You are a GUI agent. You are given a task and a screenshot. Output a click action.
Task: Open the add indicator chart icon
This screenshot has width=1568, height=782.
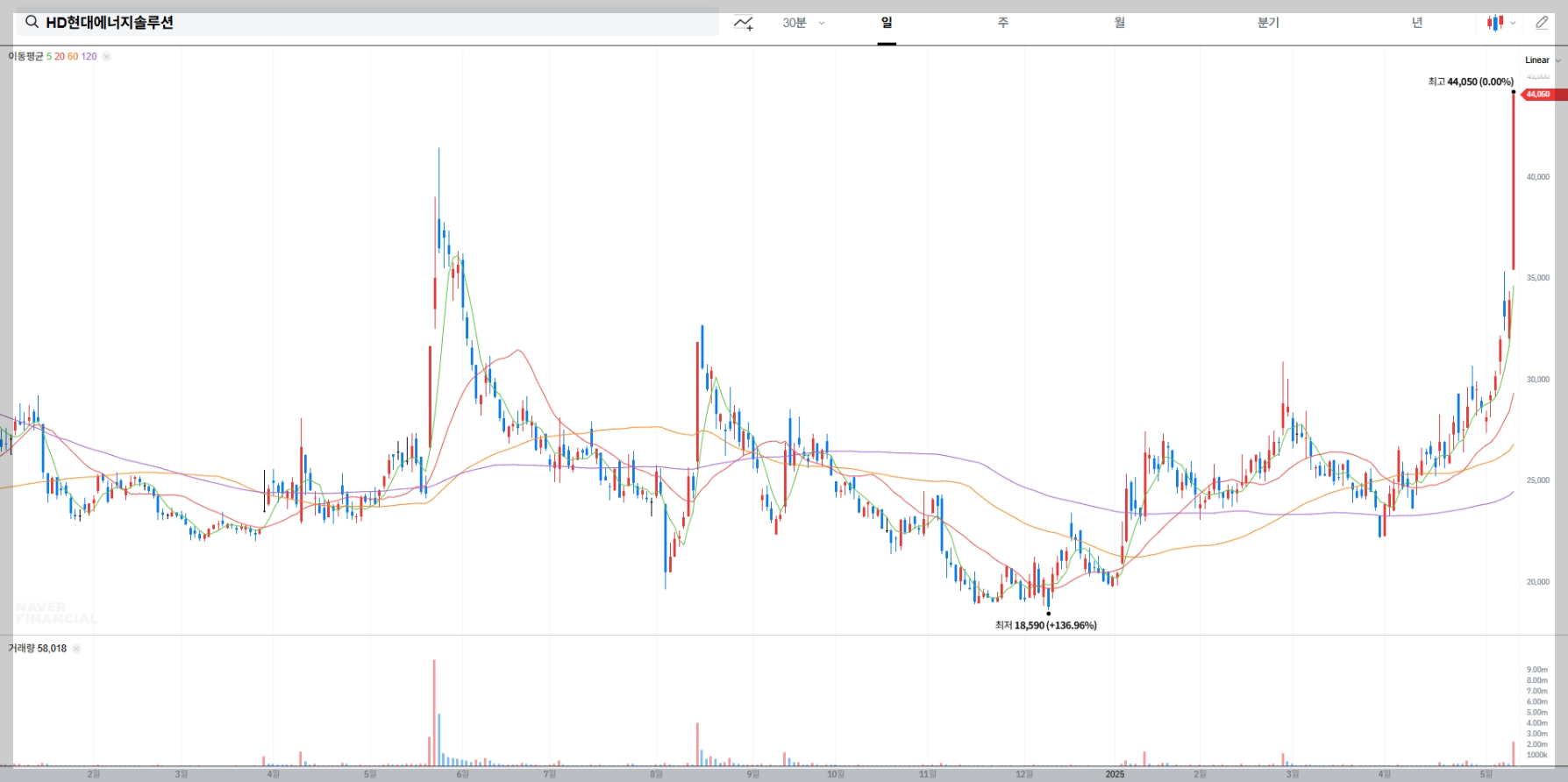click(744, 23)
